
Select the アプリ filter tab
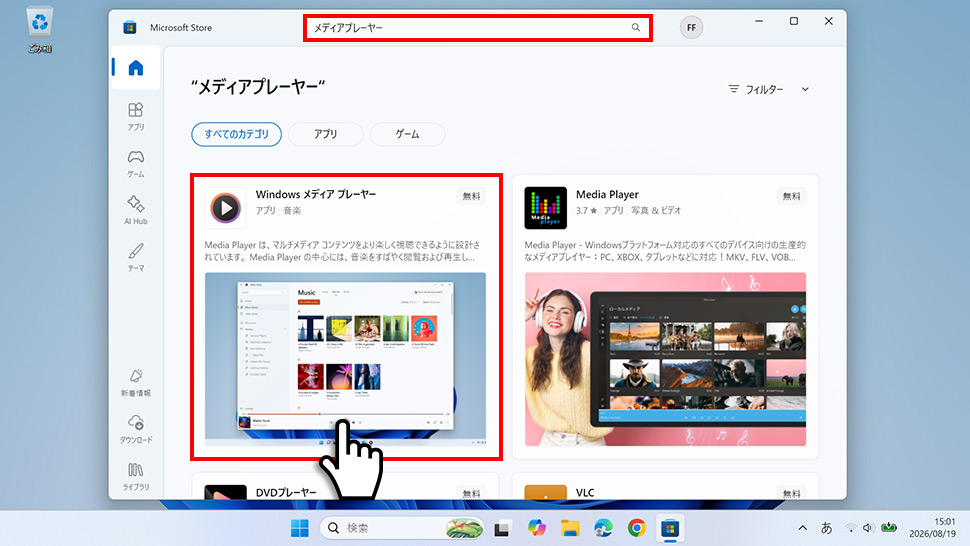pyautogui.click(x=325, y=134)
